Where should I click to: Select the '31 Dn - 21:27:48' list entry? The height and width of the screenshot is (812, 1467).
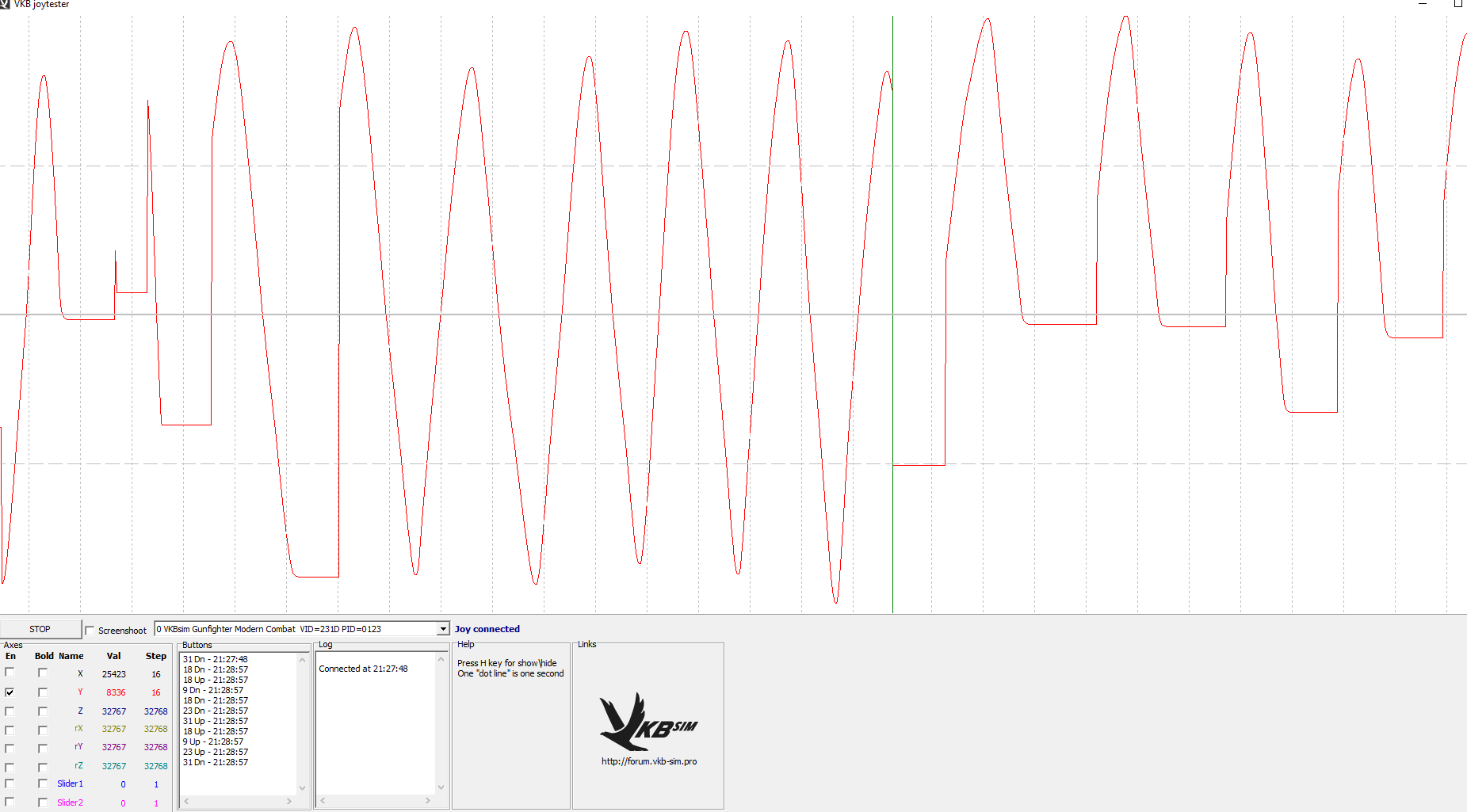click(x=215, y=659)
